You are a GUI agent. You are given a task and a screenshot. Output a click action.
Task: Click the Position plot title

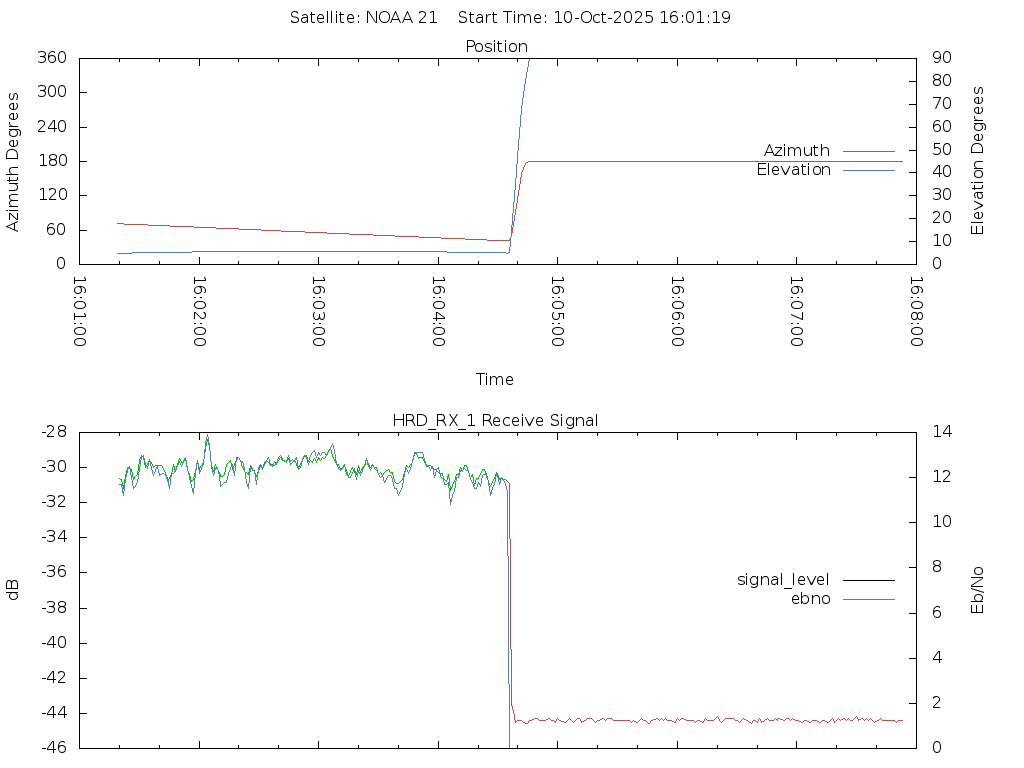click(x=496, y=46)
